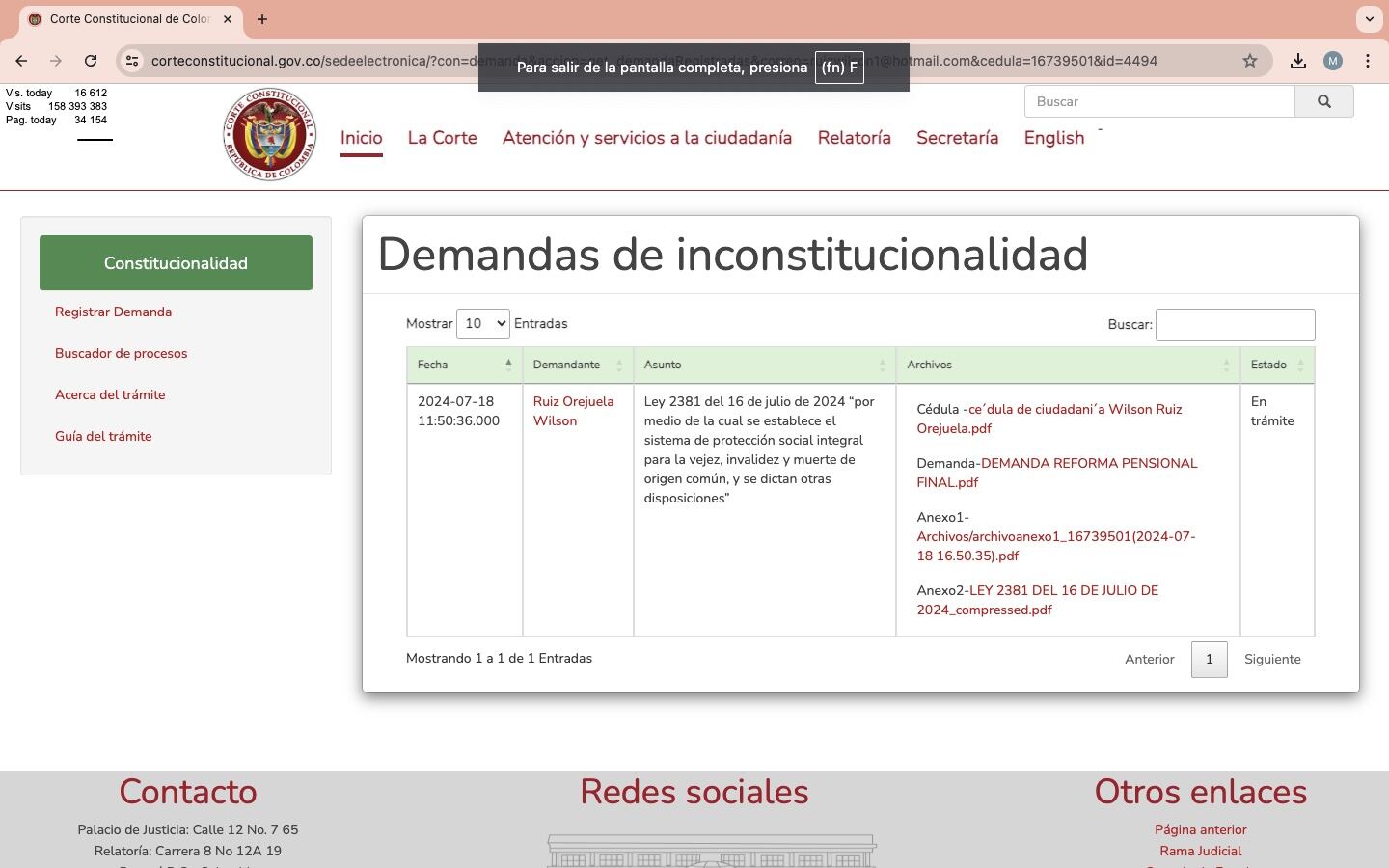Open the Relatoría menu item
The width and height of the screenshot is (1389, 868).
click(854, 138)
